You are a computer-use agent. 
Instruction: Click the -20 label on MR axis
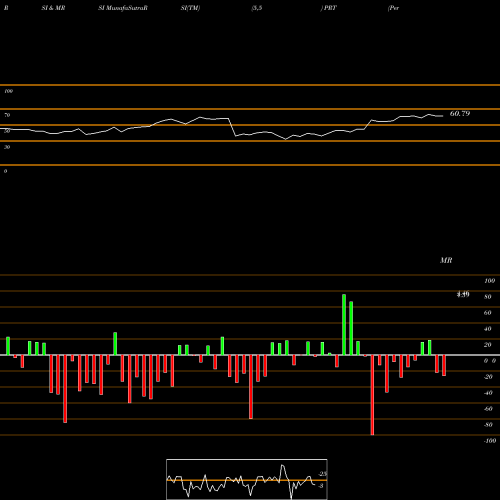click(488, 377)
